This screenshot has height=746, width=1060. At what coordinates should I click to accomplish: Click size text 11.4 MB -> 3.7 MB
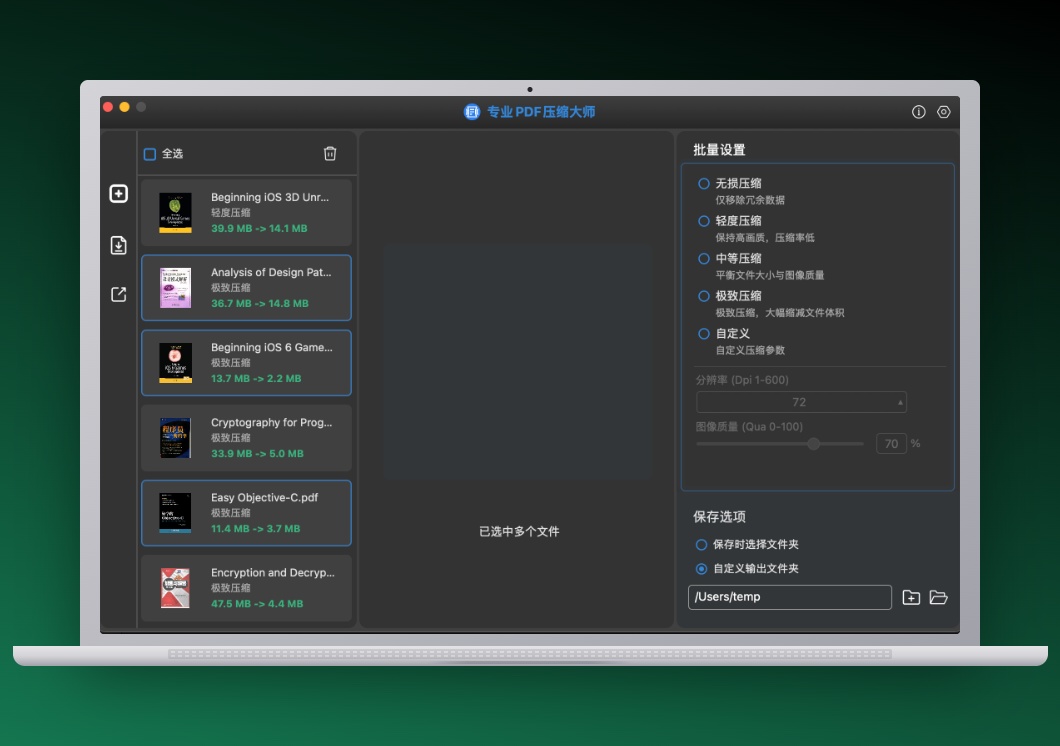point(256,528)
